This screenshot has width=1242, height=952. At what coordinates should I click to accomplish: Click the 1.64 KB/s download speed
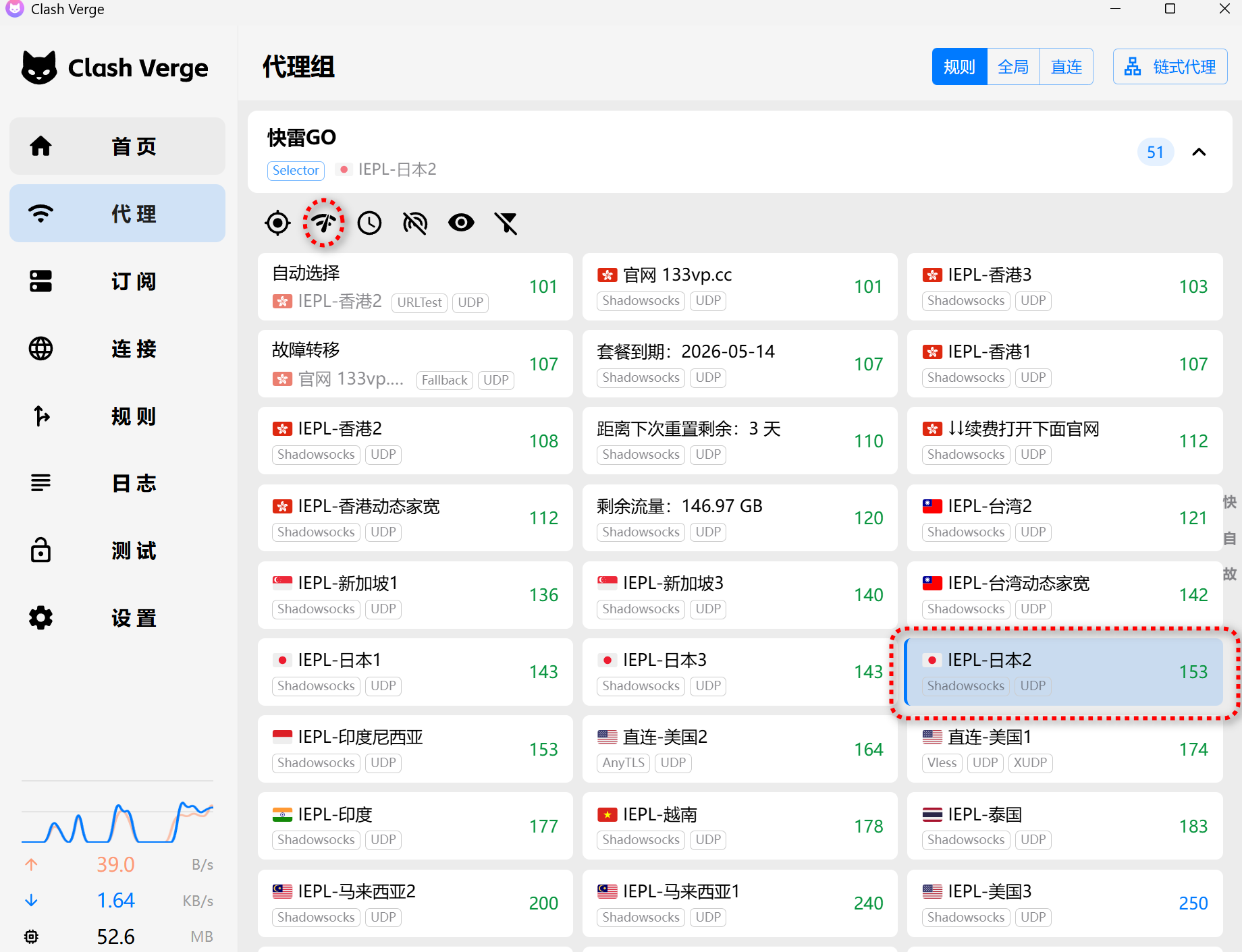[x=115, y=900]
